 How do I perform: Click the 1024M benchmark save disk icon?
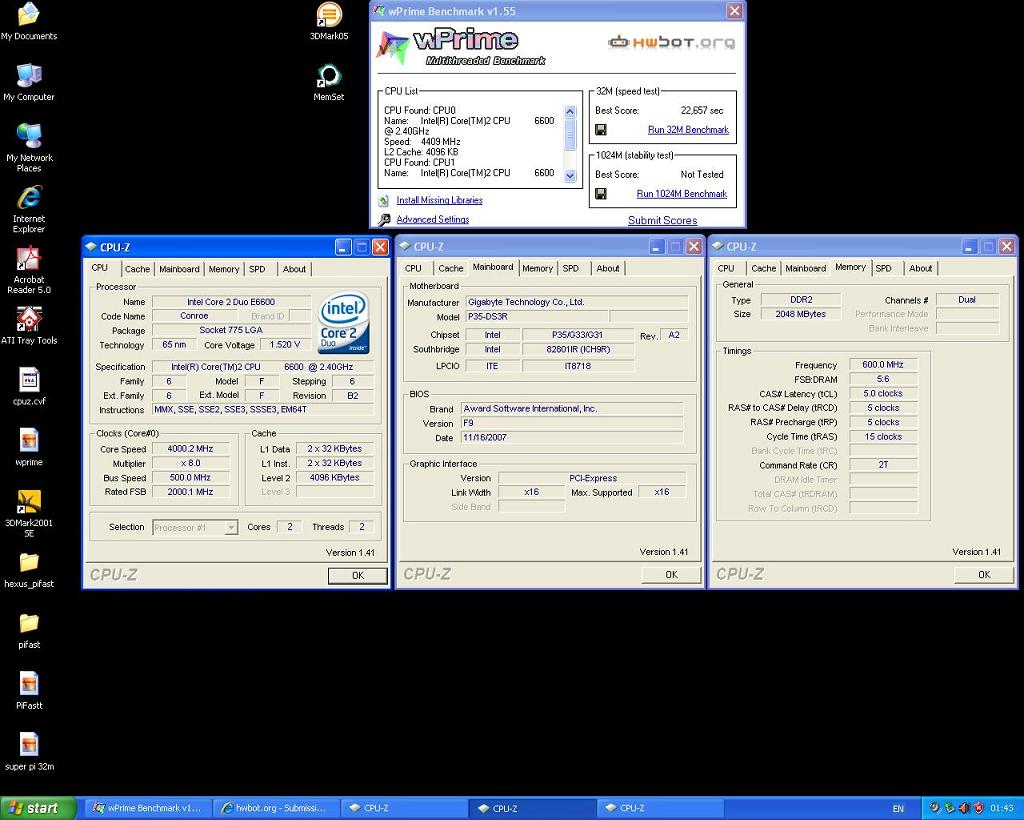click(x=601, y=194)
